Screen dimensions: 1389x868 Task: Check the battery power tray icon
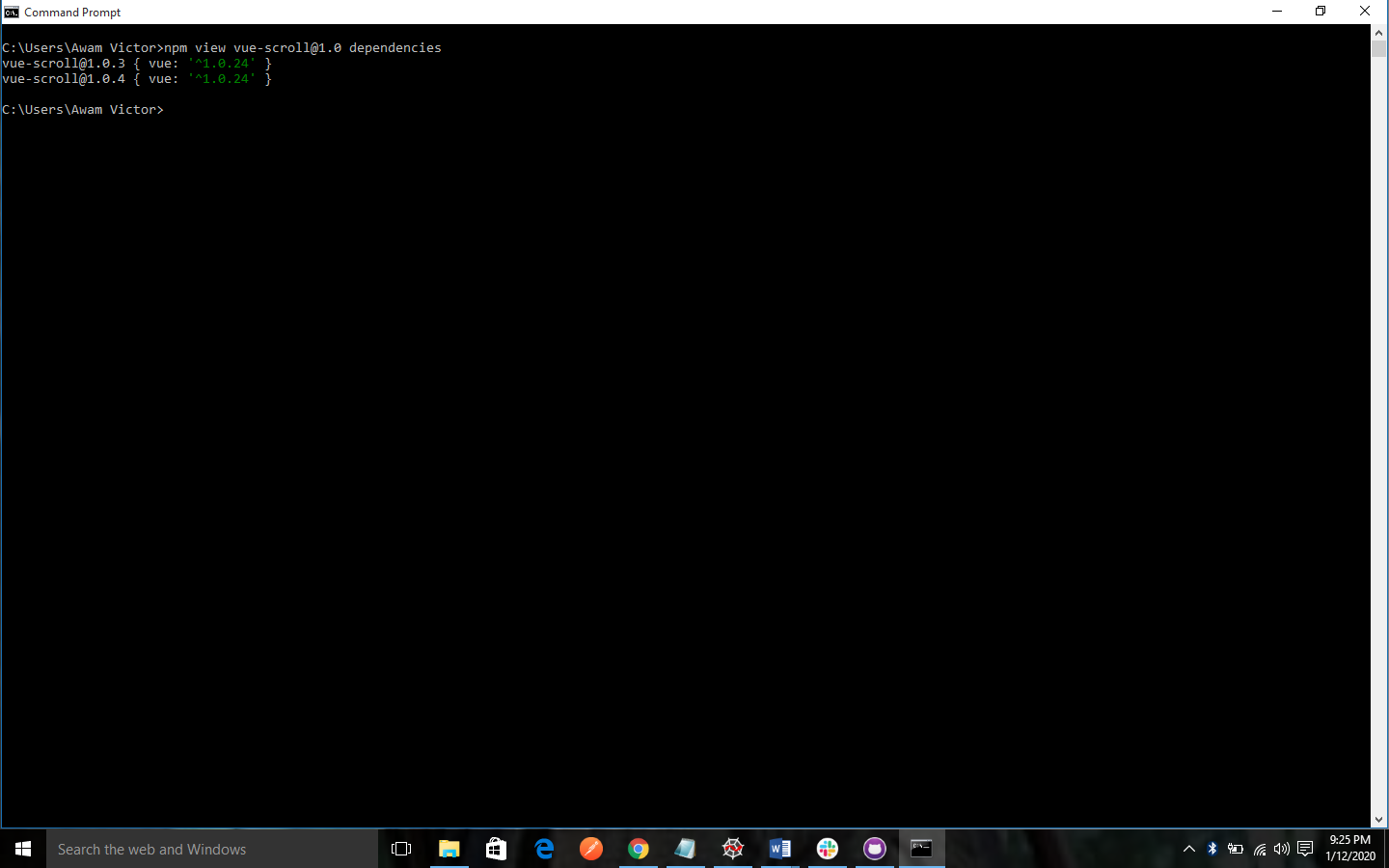[x=1236, y=849]
